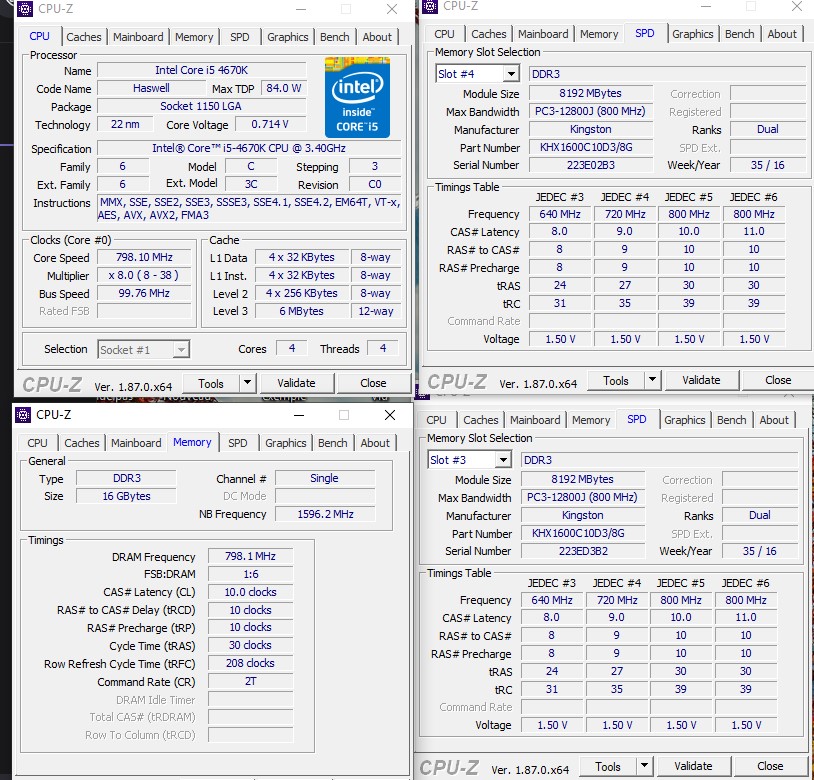This screenshot has width=814, height=780.
Task: Select CPU tab in Slot #3 SPD window
Action: 436,420
